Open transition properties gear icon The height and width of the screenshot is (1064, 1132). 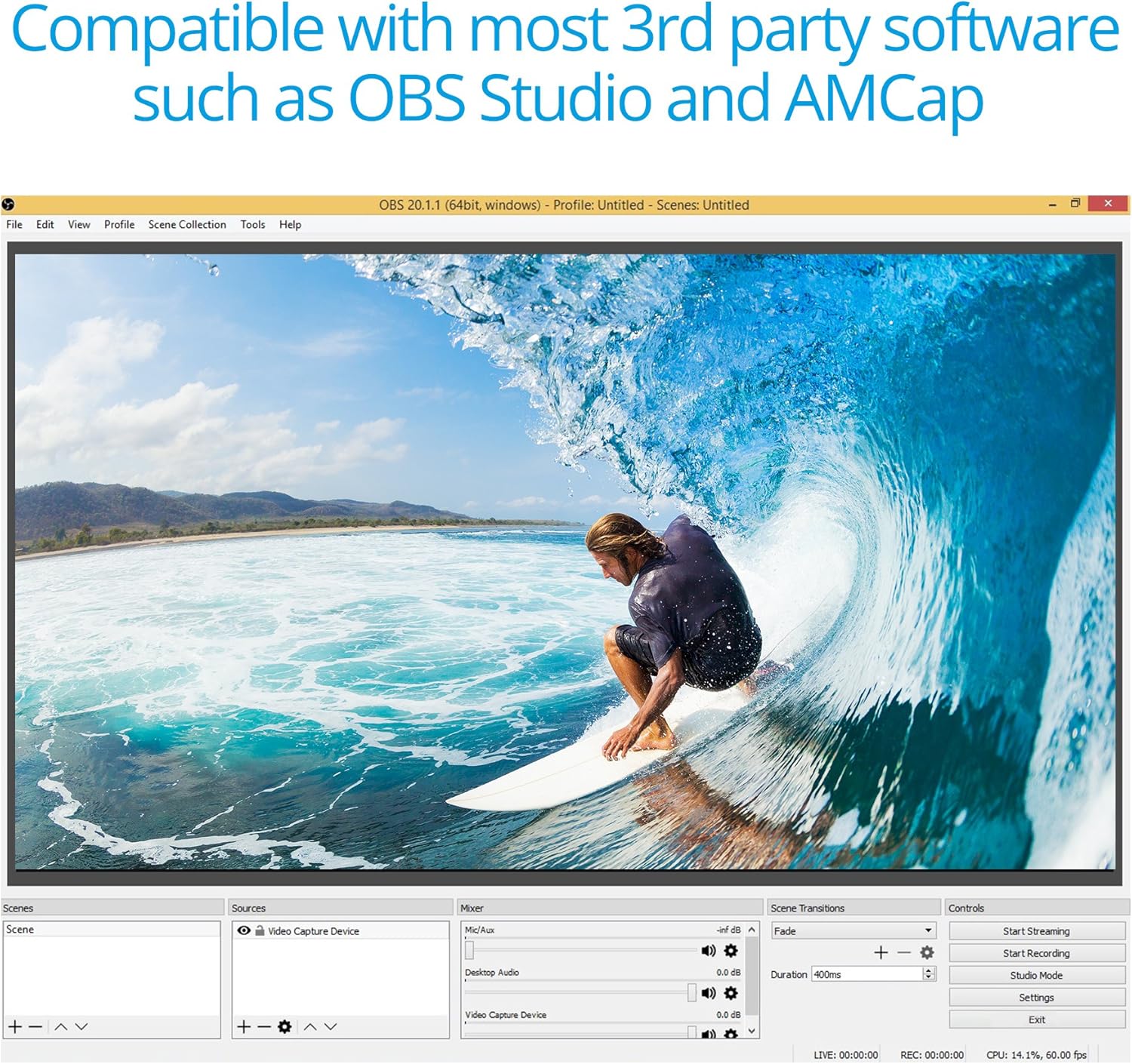coord(927,953)
